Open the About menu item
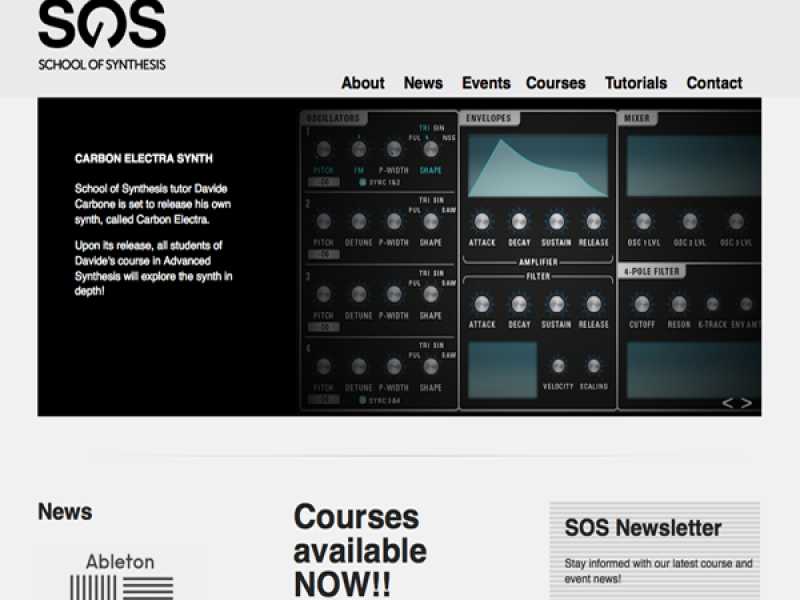This screenshot has width=800, height=600. [x=362, y=83]
